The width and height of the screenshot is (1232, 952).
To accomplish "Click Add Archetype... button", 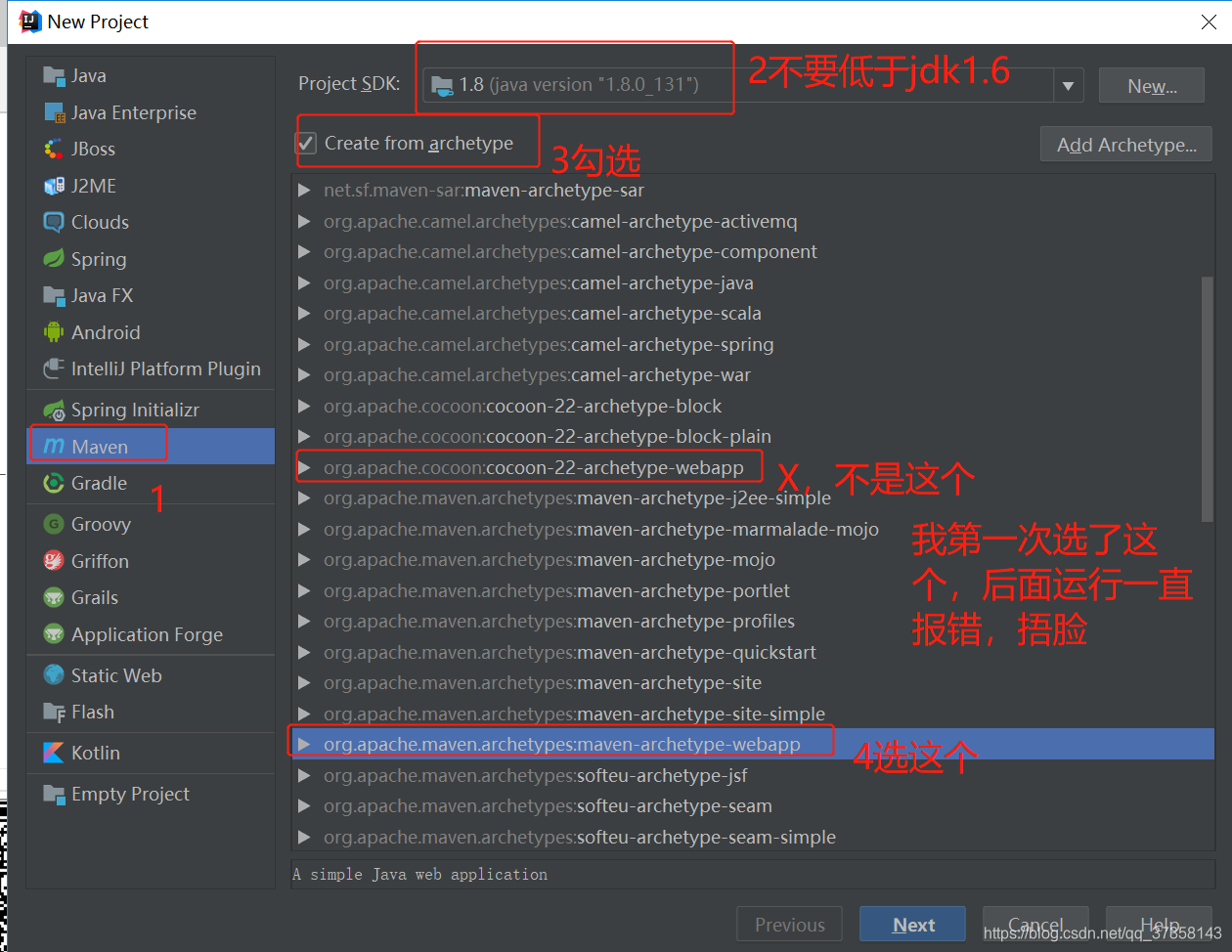I will coord(1126,145).
